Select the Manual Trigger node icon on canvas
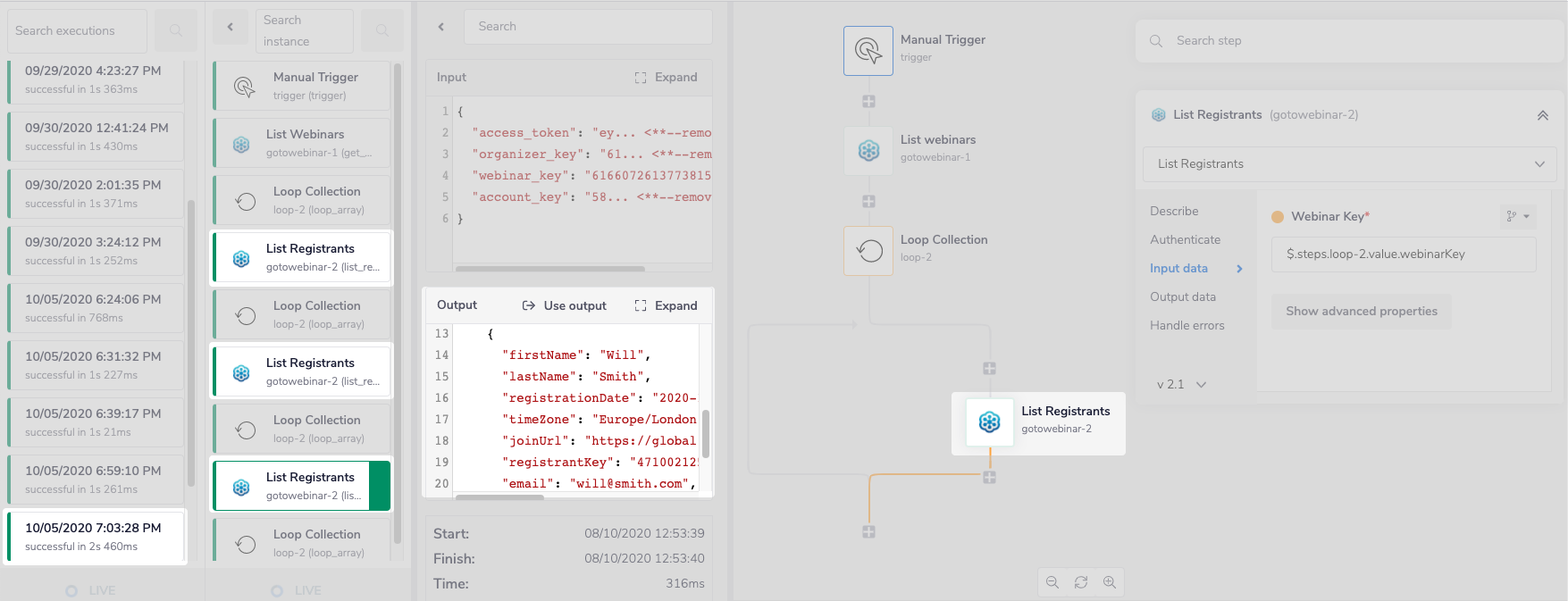The image size is (1568, 601). pyautogui.click(x=868, y=51)
